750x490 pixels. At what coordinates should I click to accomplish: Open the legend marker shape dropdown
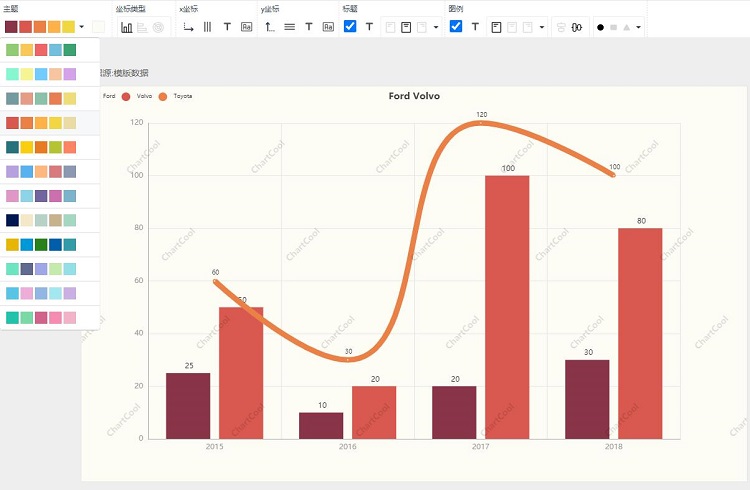[638, 27]
